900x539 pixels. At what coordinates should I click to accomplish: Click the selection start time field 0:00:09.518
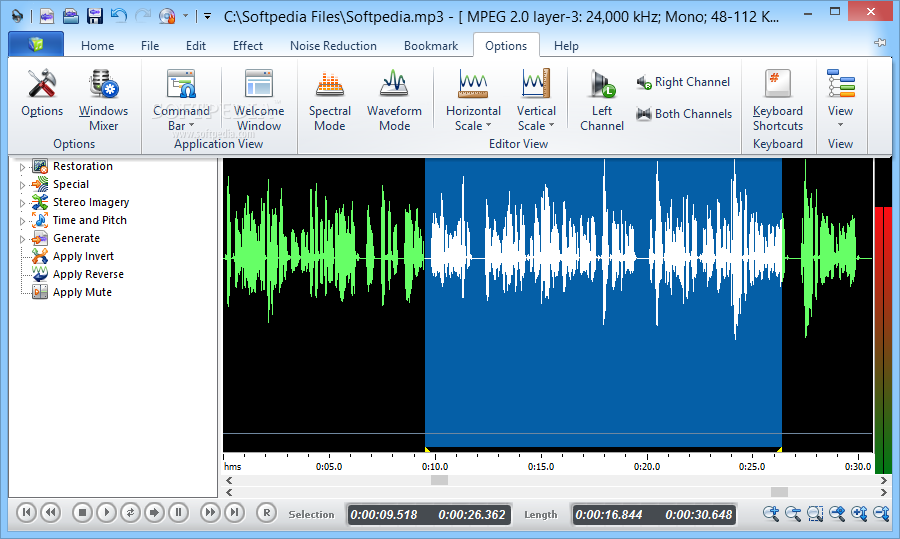[384, 515]
